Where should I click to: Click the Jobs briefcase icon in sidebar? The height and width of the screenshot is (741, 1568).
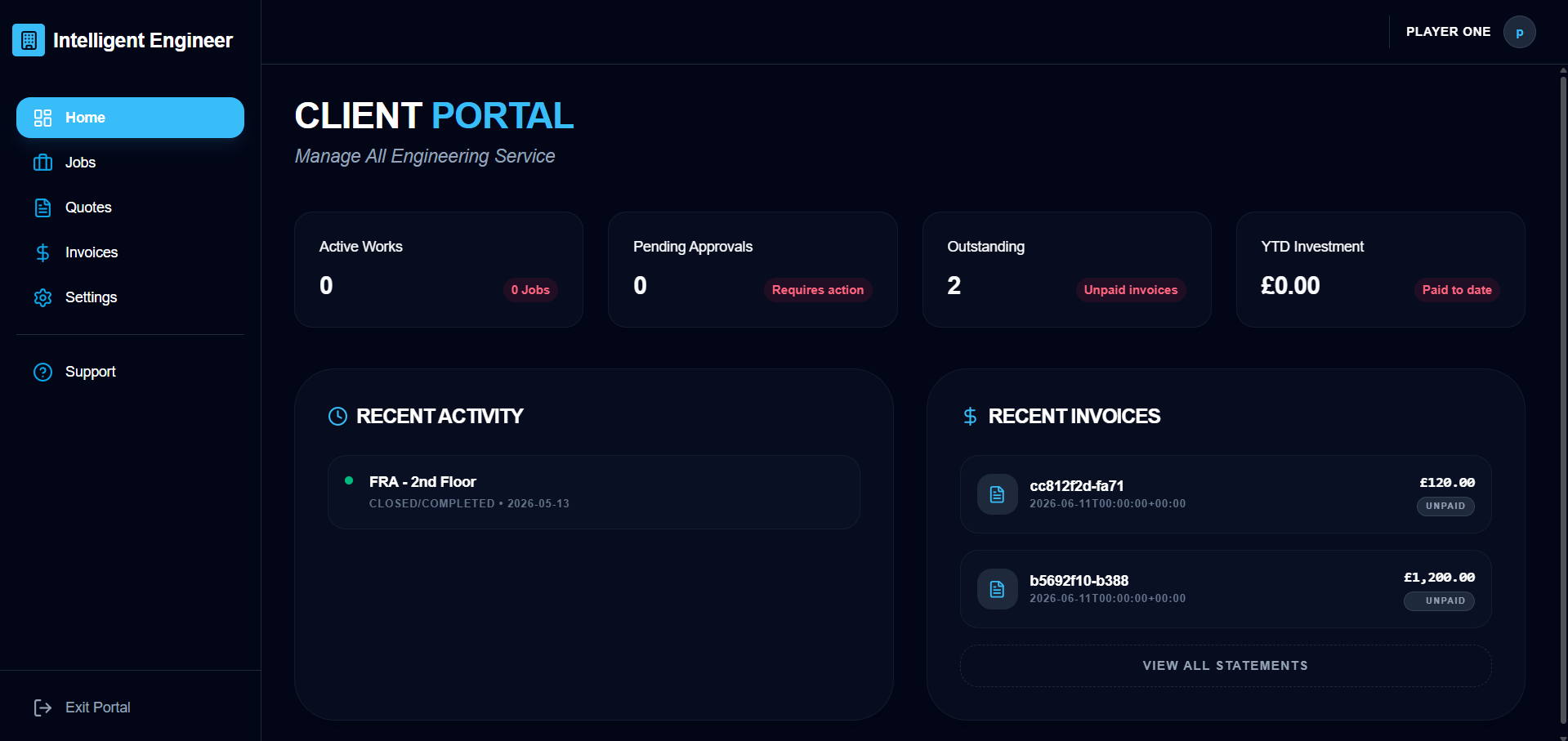click(42, 163)
